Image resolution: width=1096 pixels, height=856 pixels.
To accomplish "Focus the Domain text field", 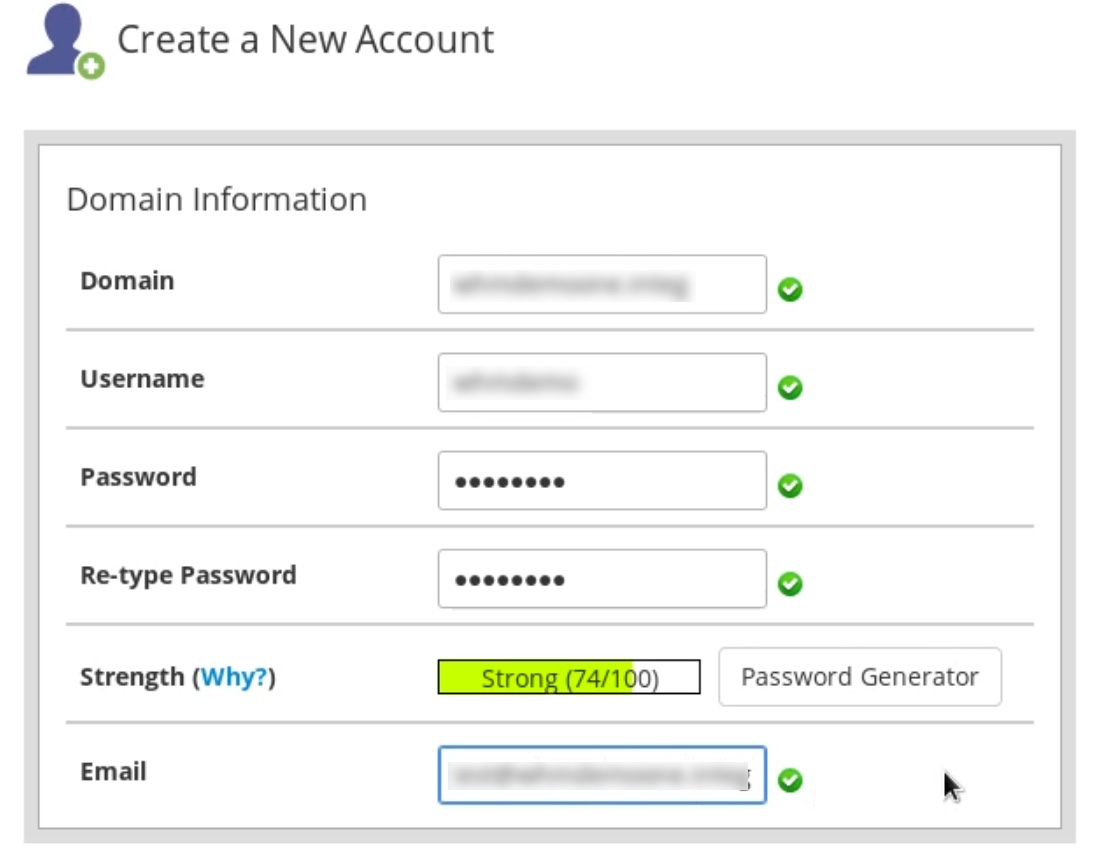I will pos(602,284).
